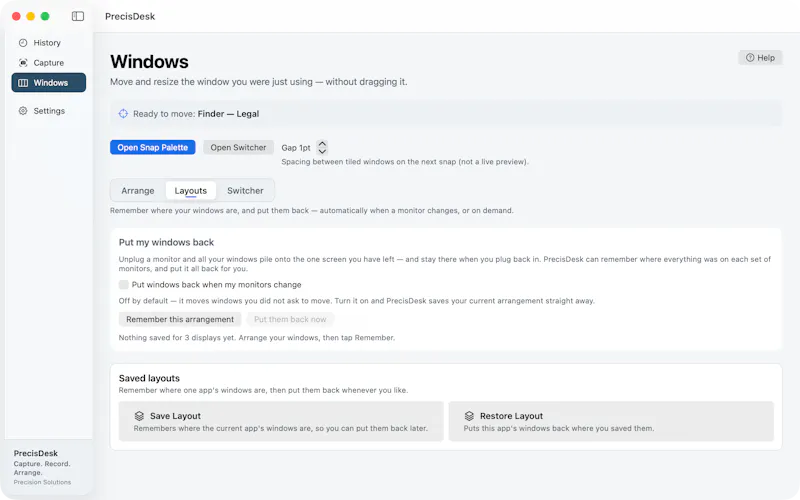This screenshot has height=500, width=800.
Task: Click the 'Spacing between tiled windows' hint text
Action: click(x=405, y=162)
